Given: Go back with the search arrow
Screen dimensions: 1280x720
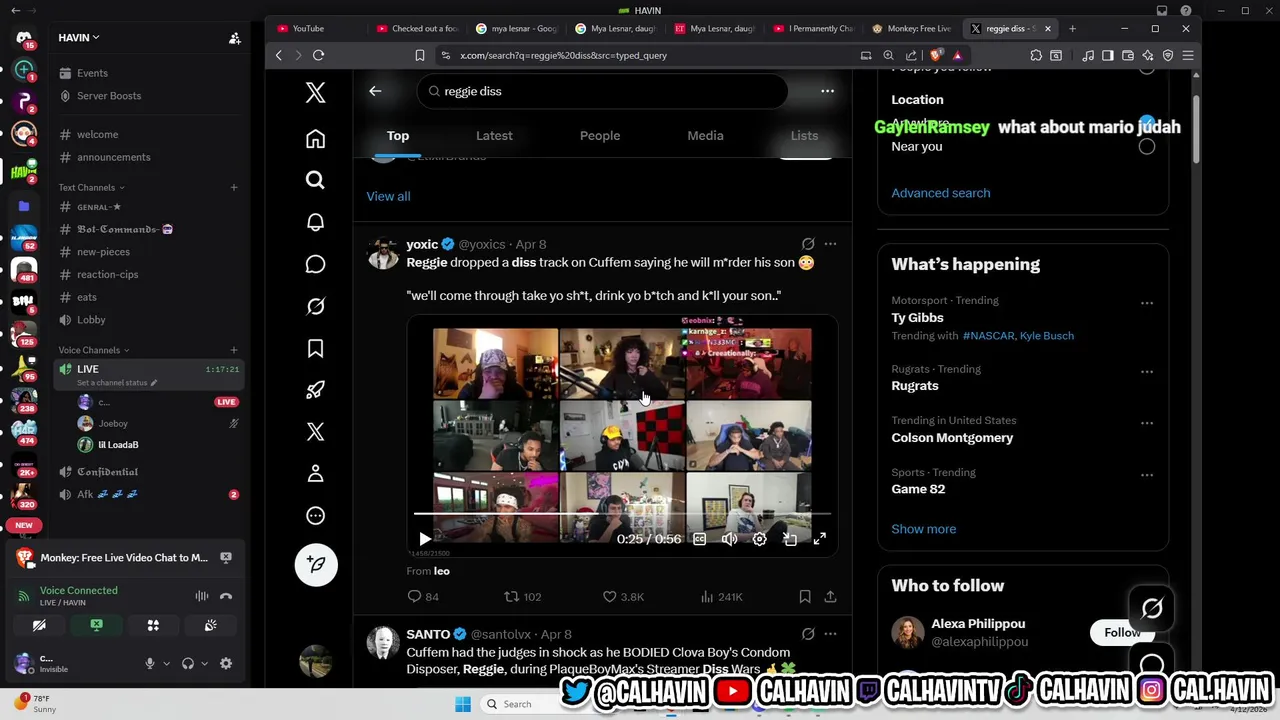Looking at the screenshot, I should click(375, 91).
